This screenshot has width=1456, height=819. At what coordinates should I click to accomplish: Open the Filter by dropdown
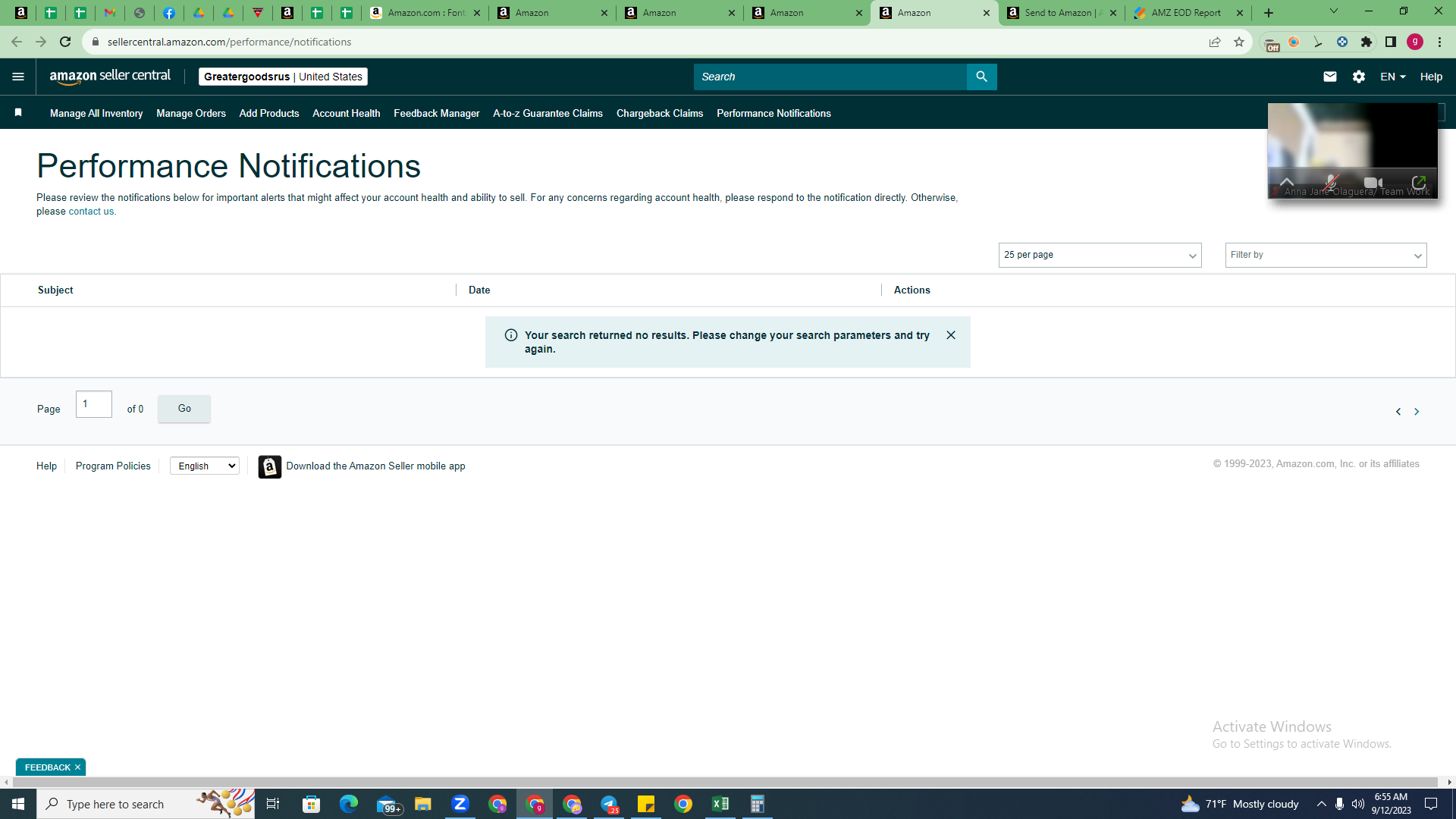point(1326,255)
